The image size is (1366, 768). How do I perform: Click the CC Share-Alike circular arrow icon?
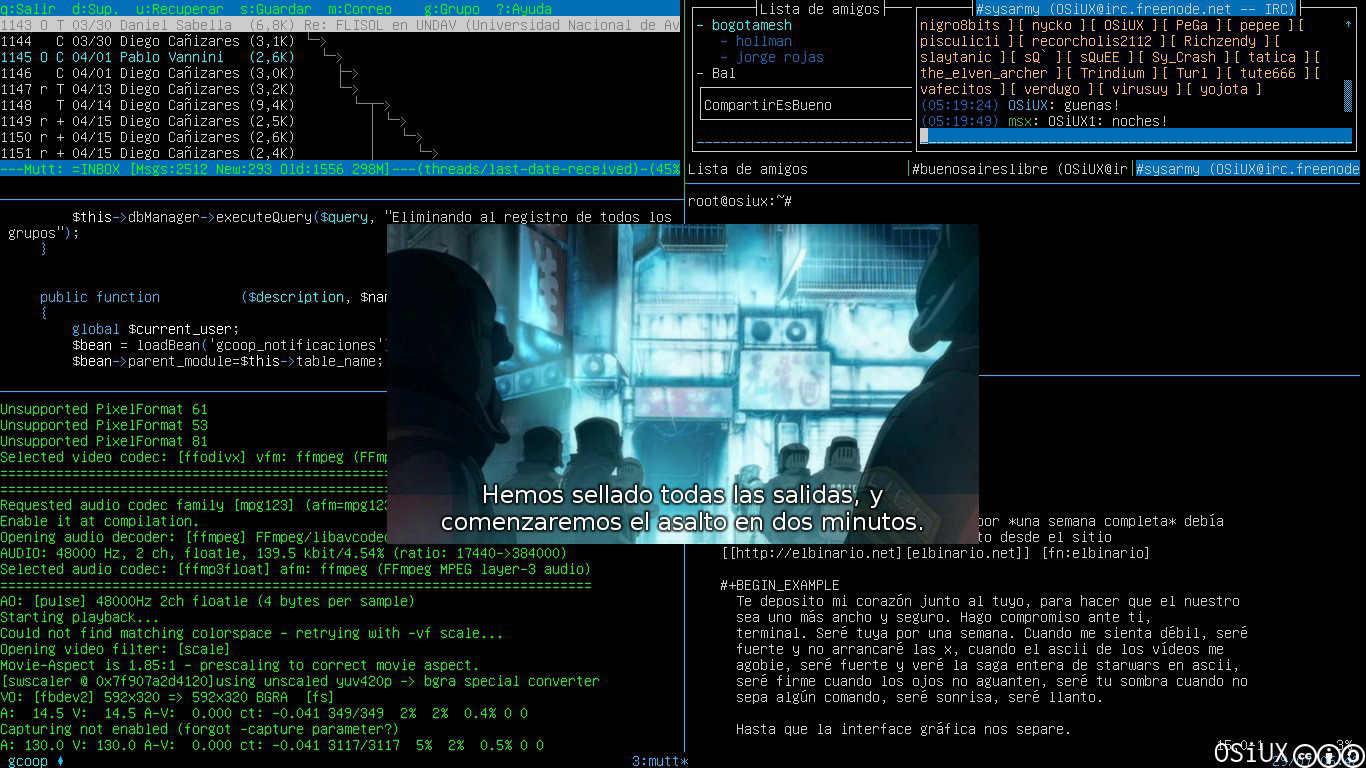tap(1351, 755)
